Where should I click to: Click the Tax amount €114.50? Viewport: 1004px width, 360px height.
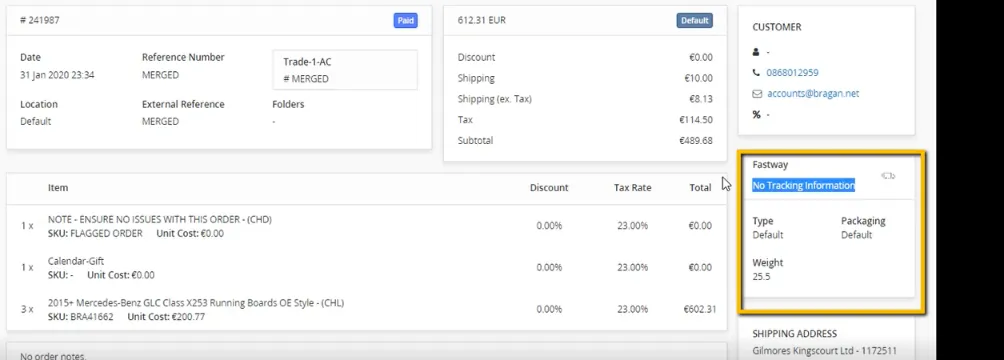click(696, 120)
